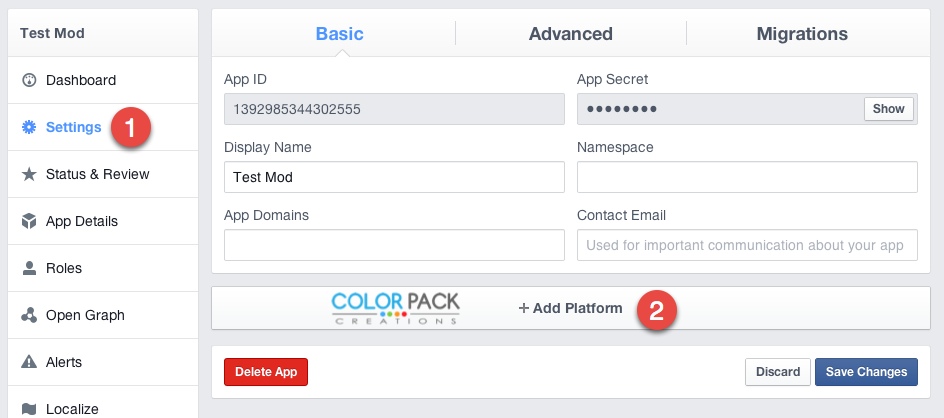Click Save Changes
944x418 pixels.
[866, 372]
